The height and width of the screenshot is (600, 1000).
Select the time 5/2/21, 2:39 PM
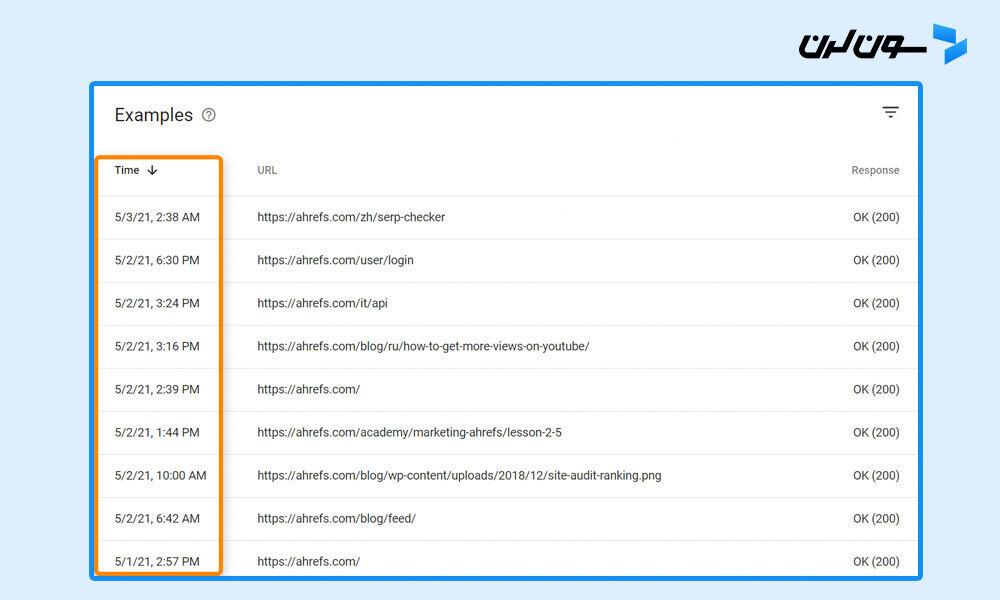157,389
